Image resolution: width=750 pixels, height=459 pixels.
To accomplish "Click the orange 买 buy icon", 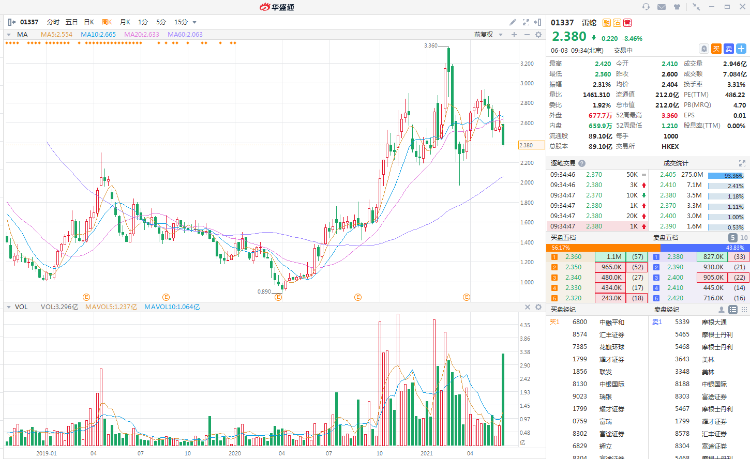I will 717,46.
